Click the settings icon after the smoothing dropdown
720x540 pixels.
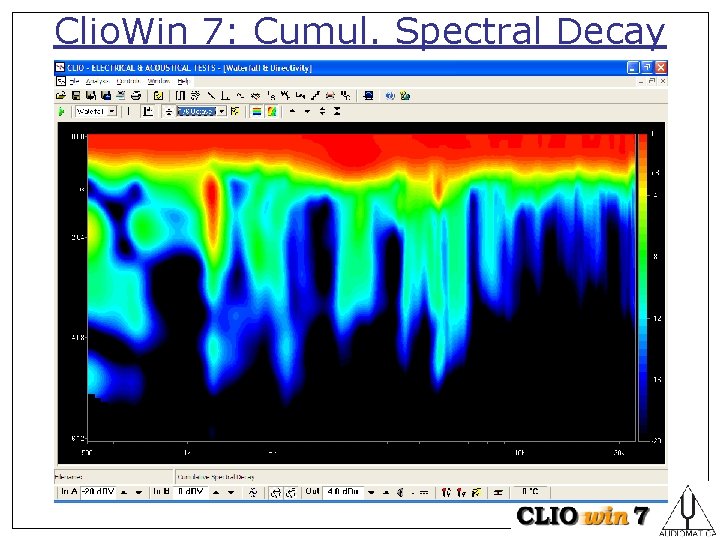(x=235, y=111)
